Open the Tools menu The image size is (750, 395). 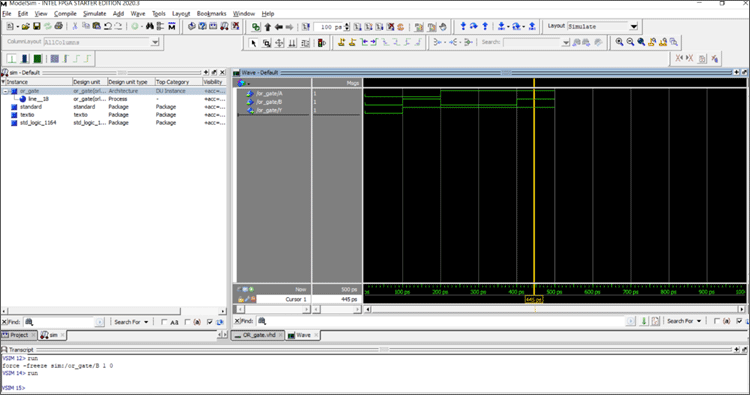pyautogui.click(x=158, y=13)
